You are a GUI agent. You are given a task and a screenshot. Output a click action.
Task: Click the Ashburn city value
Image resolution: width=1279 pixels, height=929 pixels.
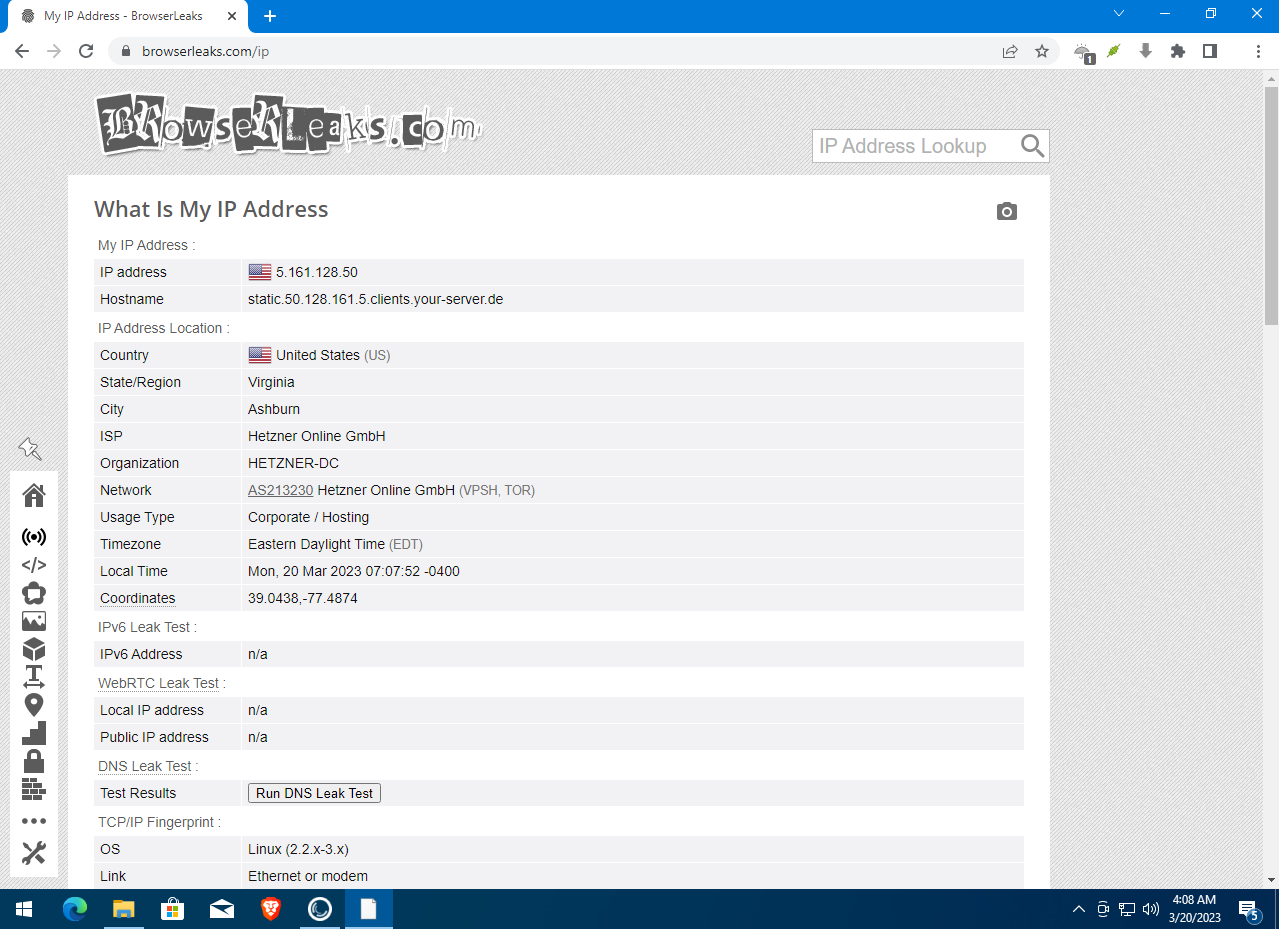(x=274, y=409)
